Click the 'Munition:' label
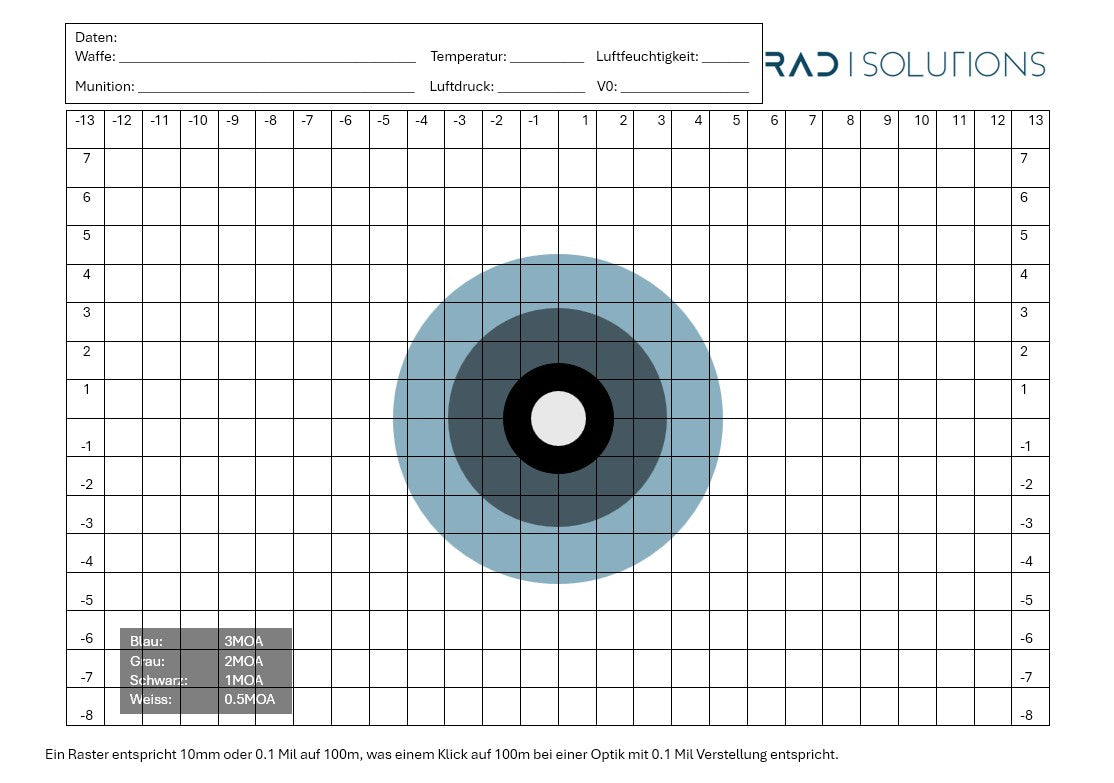Image resolution: width=1114 pixels, height=783 pixels. point(104,87)
